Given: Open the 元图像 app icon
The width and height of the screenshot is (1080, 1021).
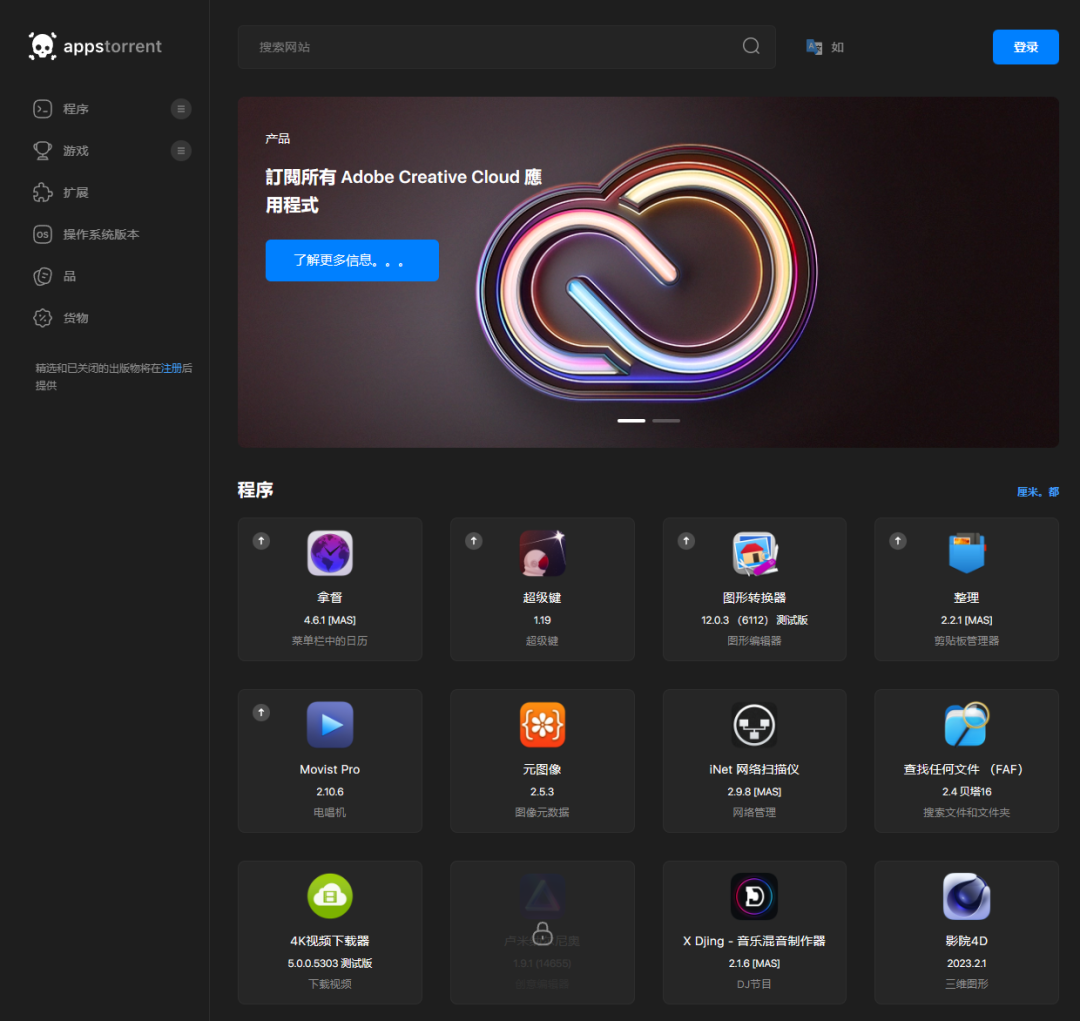Looking at the screenshot, I should pyautogui.click(x=542, y=724).
